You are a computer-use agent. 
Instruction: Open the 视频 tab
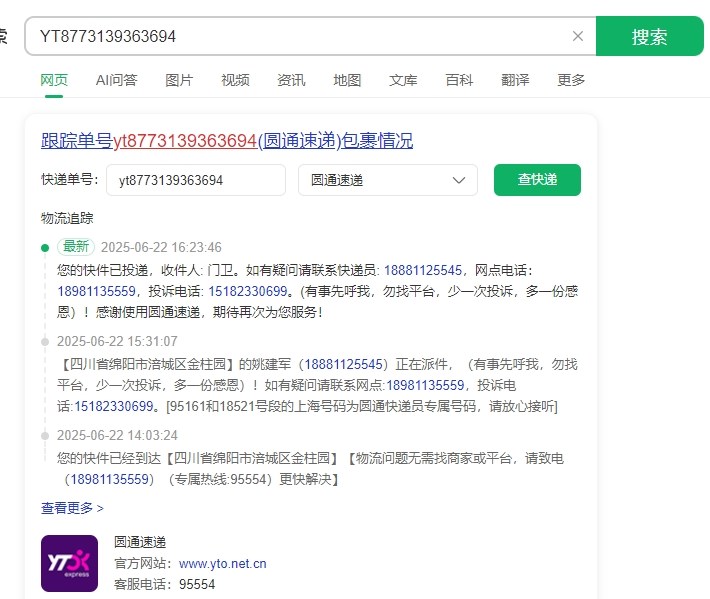(x=235, y=80)
